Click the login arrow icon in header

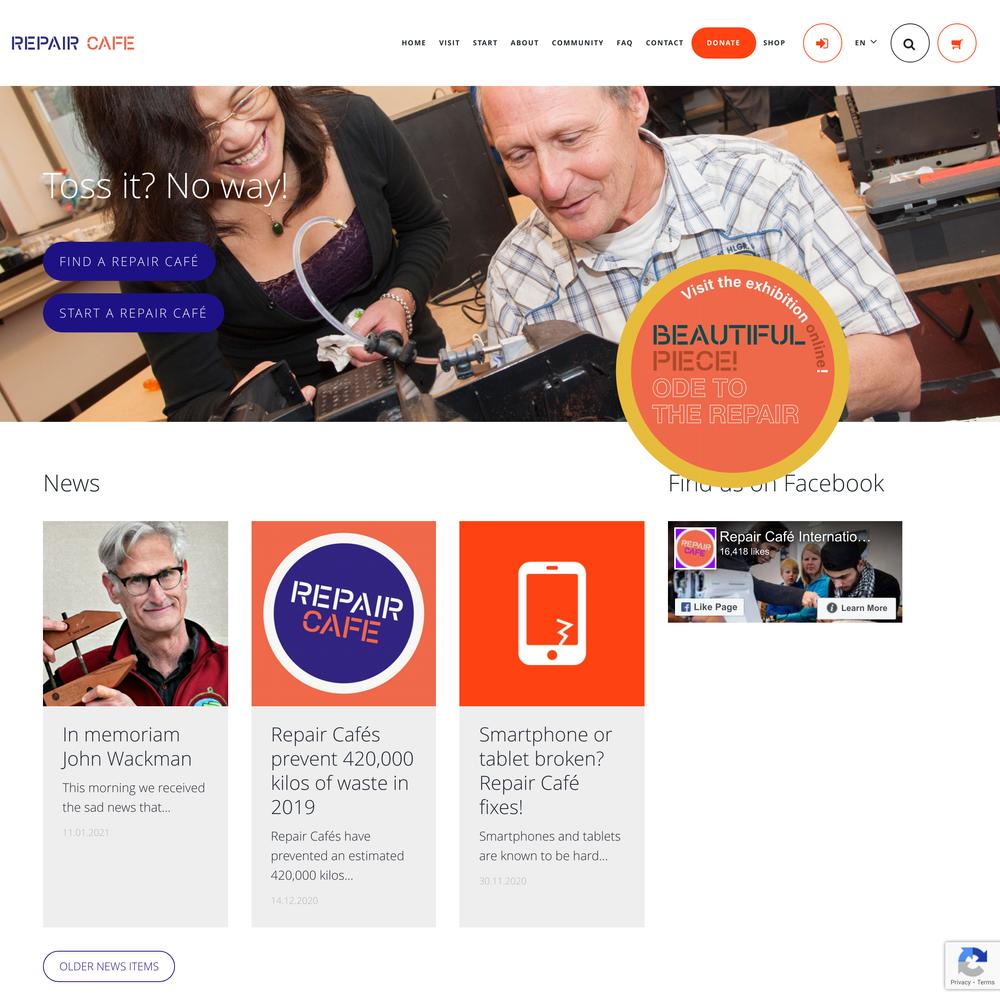click(x=822, y=43)
